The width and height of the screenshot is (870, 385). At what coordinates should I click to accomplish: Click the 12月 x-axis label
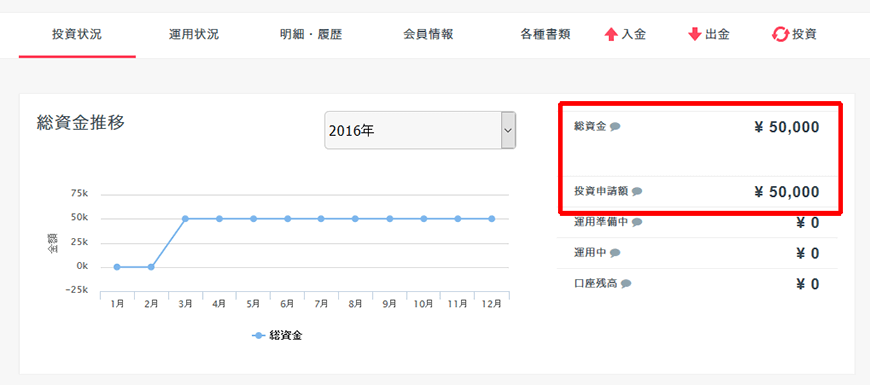pyautogui.click(x=492, y=304)
